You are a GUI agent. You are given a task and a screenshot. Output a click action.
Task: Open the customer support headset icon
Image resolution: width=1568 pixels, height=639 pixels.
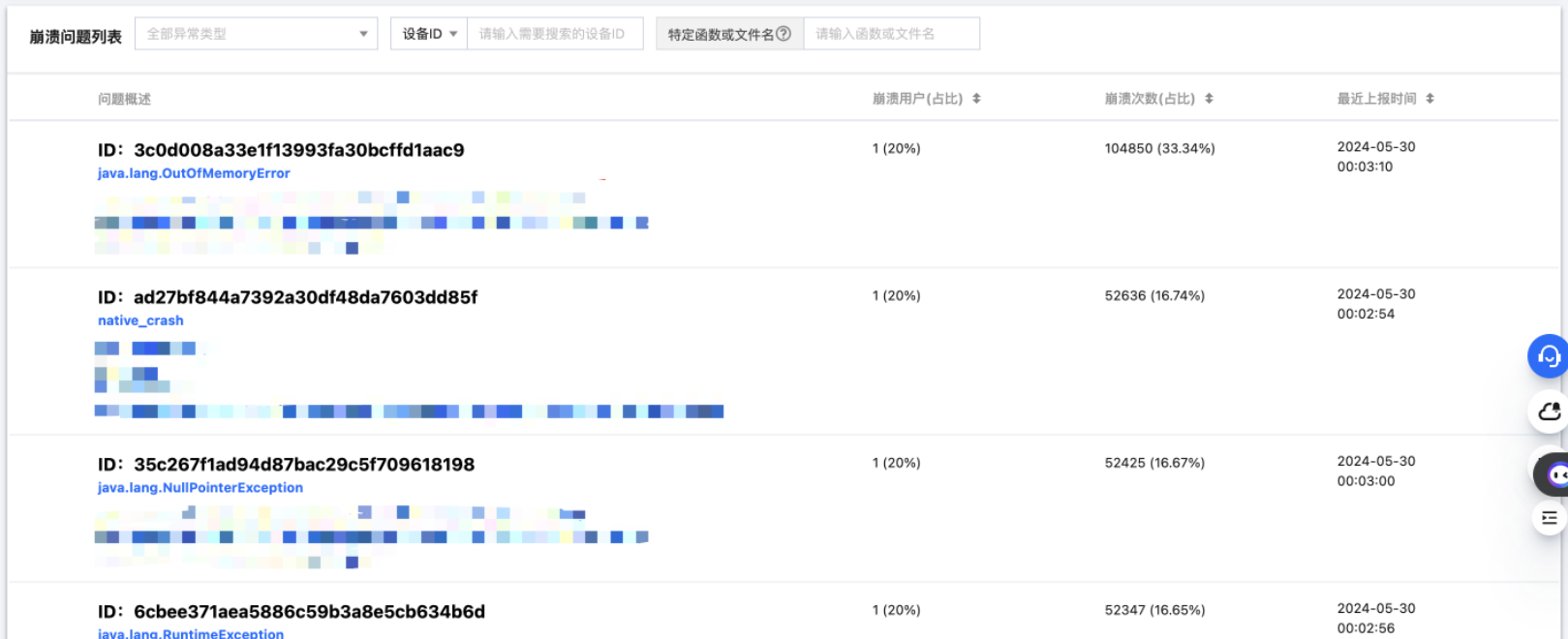pos(1548,356)
